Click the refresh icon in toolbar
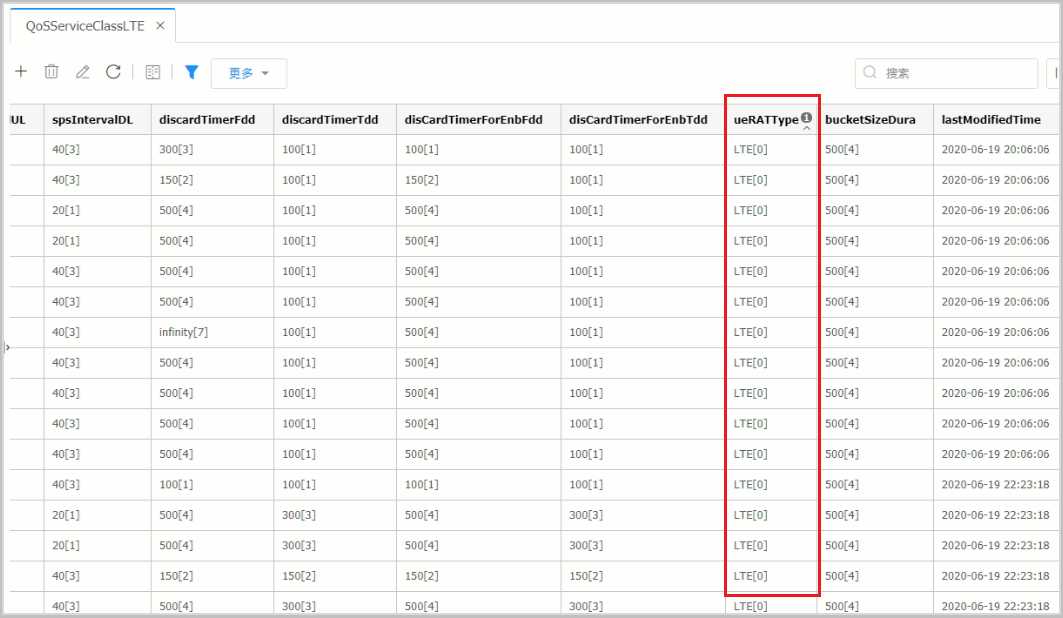Viewport: 1063px width, 618px height. (x=113, y=72)
